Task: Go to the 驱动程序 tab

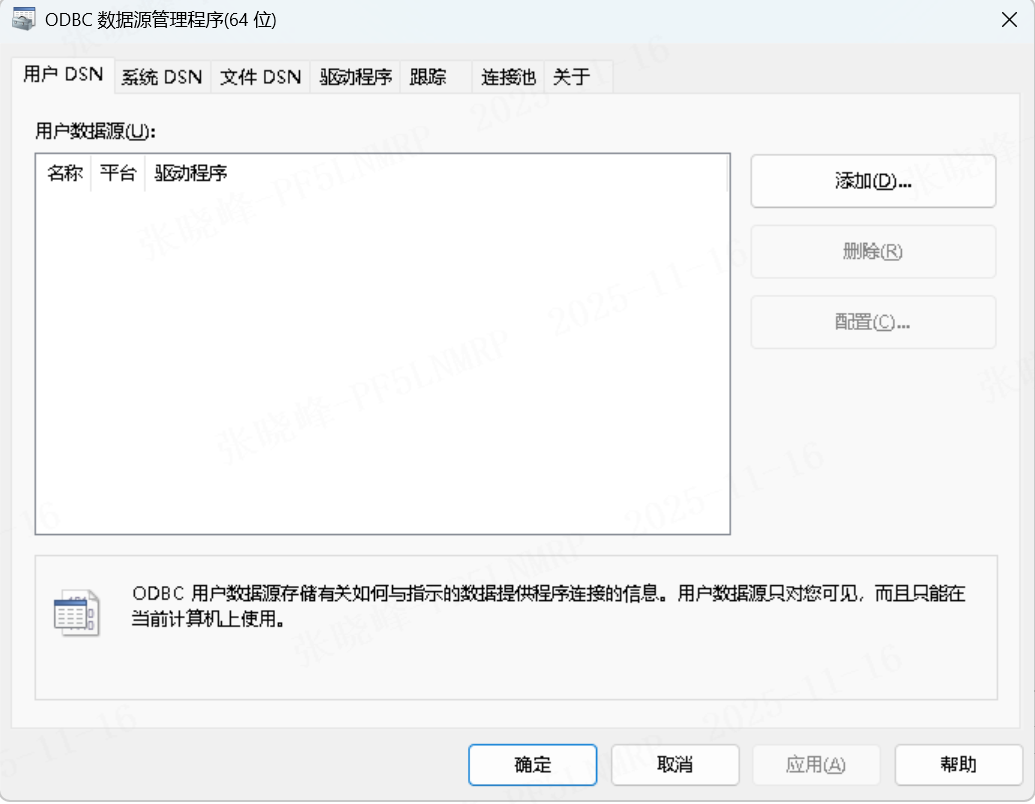Action: coord(356,77)
